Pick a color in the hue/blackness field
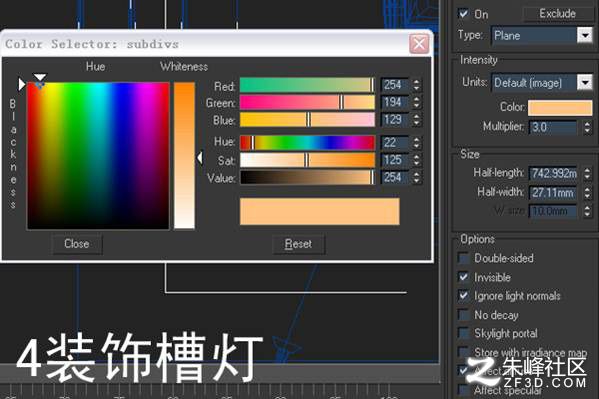This screenshot has height=399, width=599. 98,156
